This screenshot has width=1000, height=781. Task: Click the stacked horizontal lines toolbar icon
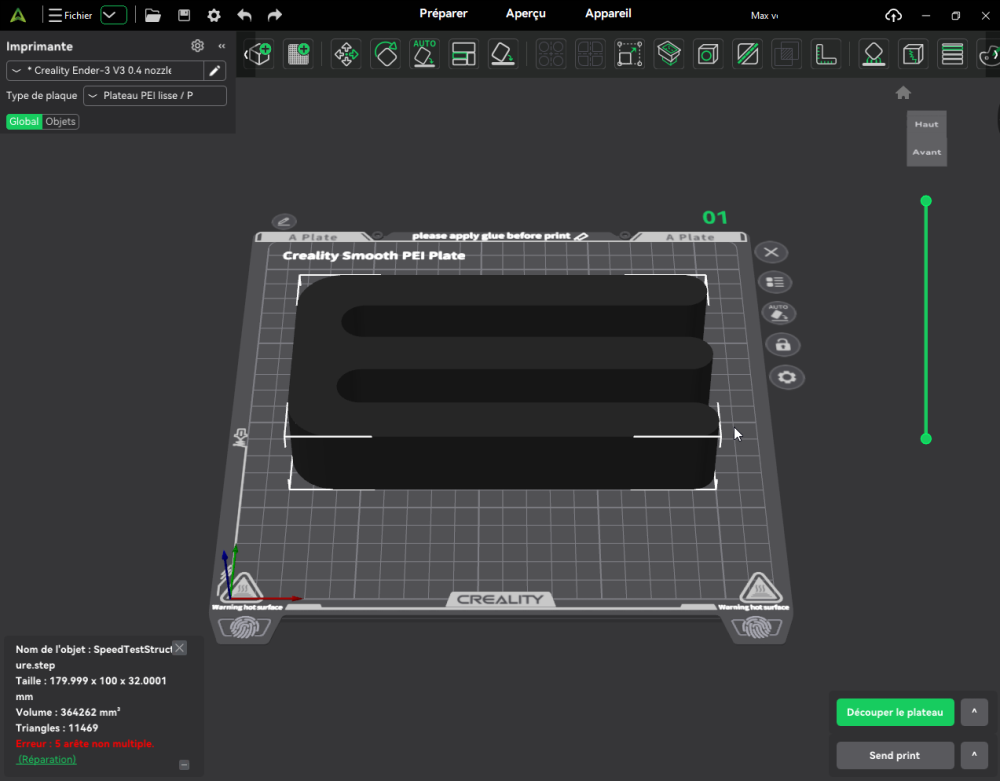pos(952,54)
